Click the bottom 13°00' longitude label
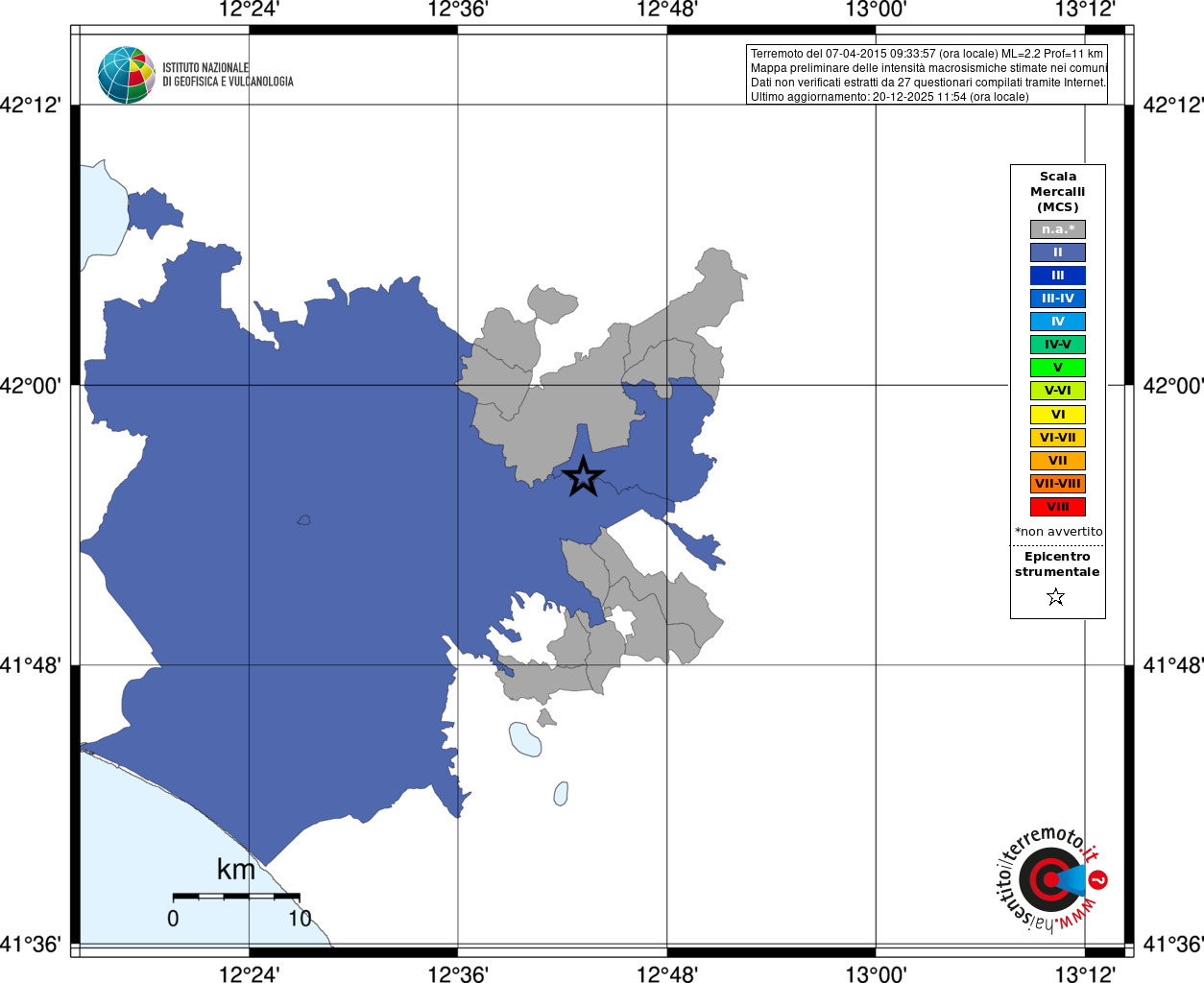The width and height of the screenshot is (1204, 983). (876, 974)
